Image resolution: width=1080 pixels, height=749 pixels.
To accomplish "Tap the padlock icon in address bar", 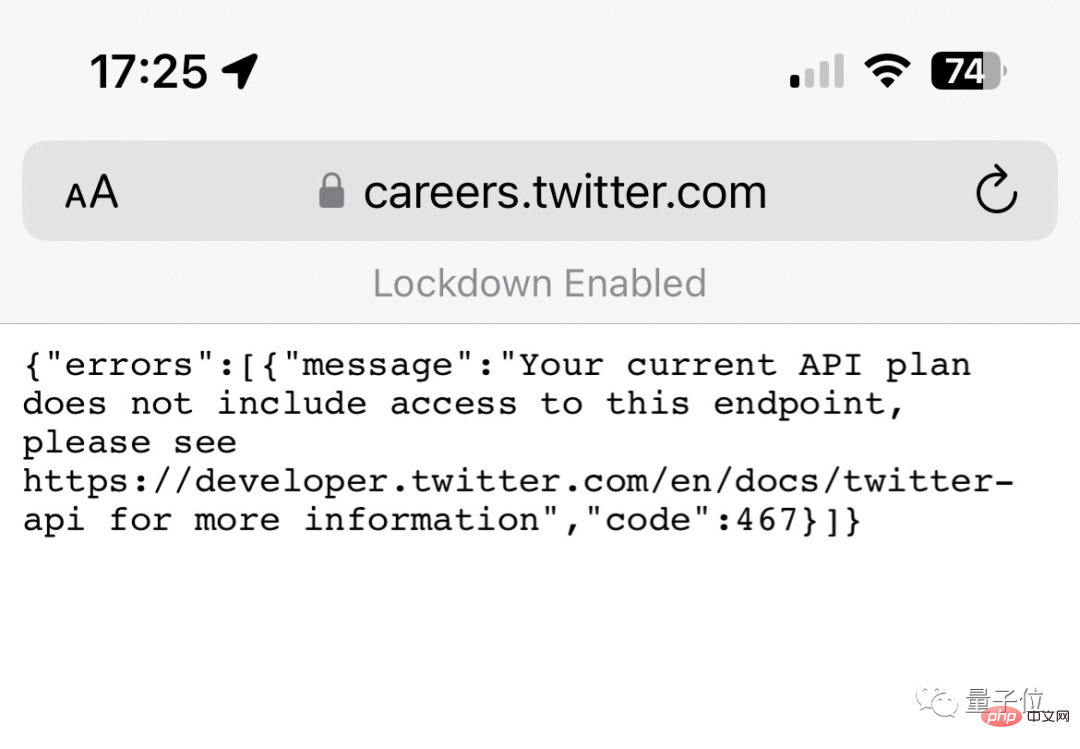I will (x=331, y=190).
